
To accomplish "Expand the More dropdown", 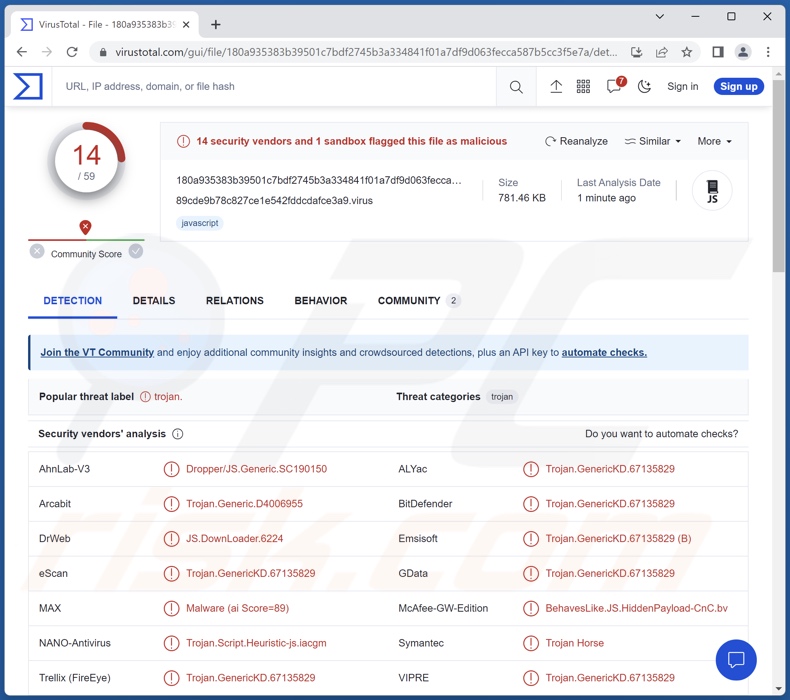I will [714, 141].
